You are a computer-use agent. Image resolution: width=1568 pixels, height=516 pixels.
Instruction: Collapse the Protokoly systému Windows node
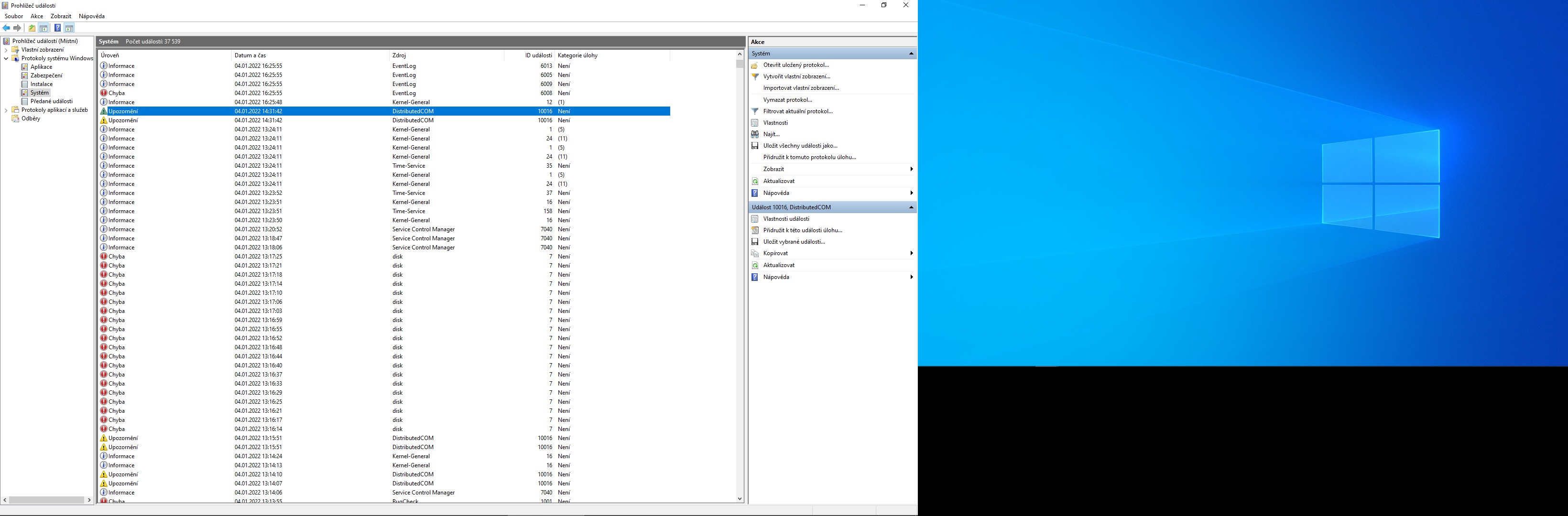(6, 58)
